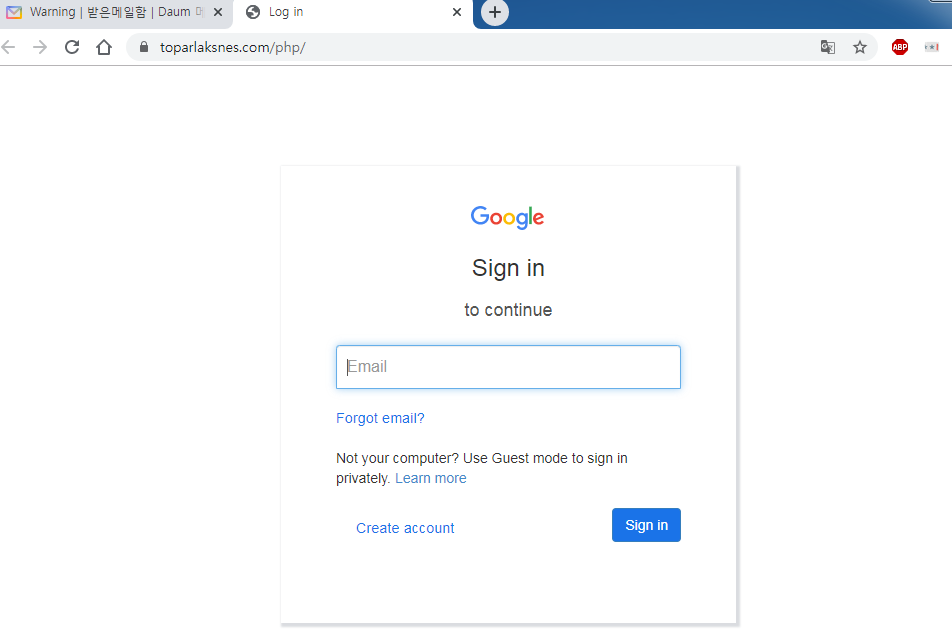Image resolution: width=952 pixels, height=643 pixels.
Task: Submit with the blue Sign in button
Action: point(646,525)
